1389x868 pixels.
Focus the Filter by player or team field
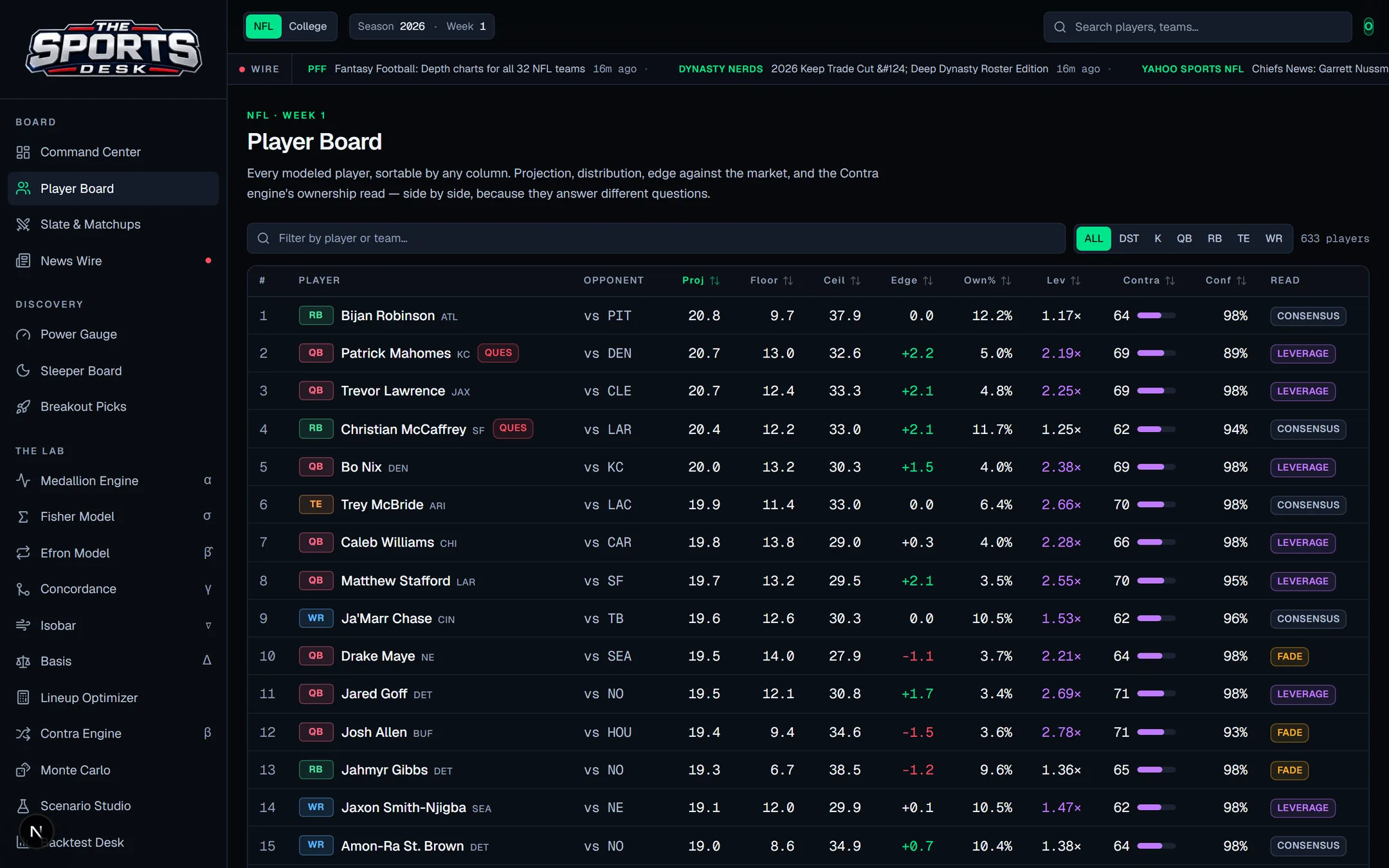tap(656, 239)
